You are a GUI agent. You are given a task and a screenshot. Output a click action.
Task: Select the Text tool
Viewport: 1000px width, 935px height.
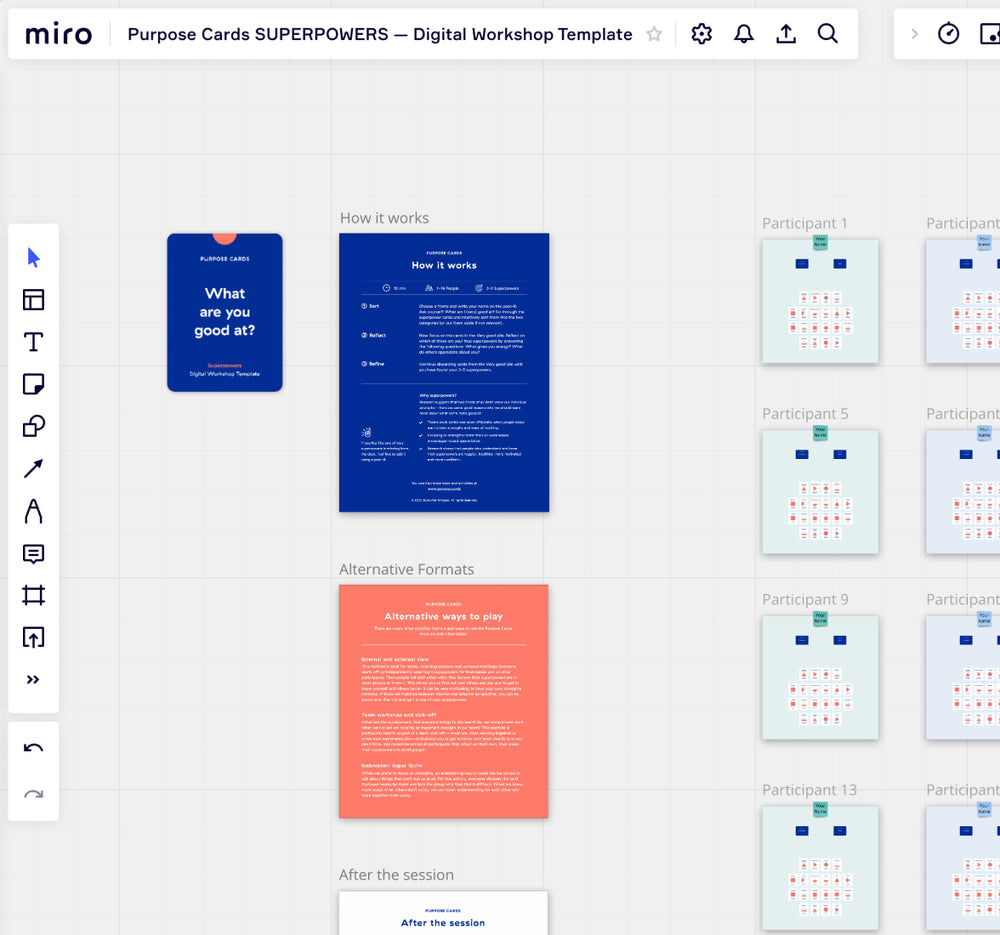(x=33, y=342)
